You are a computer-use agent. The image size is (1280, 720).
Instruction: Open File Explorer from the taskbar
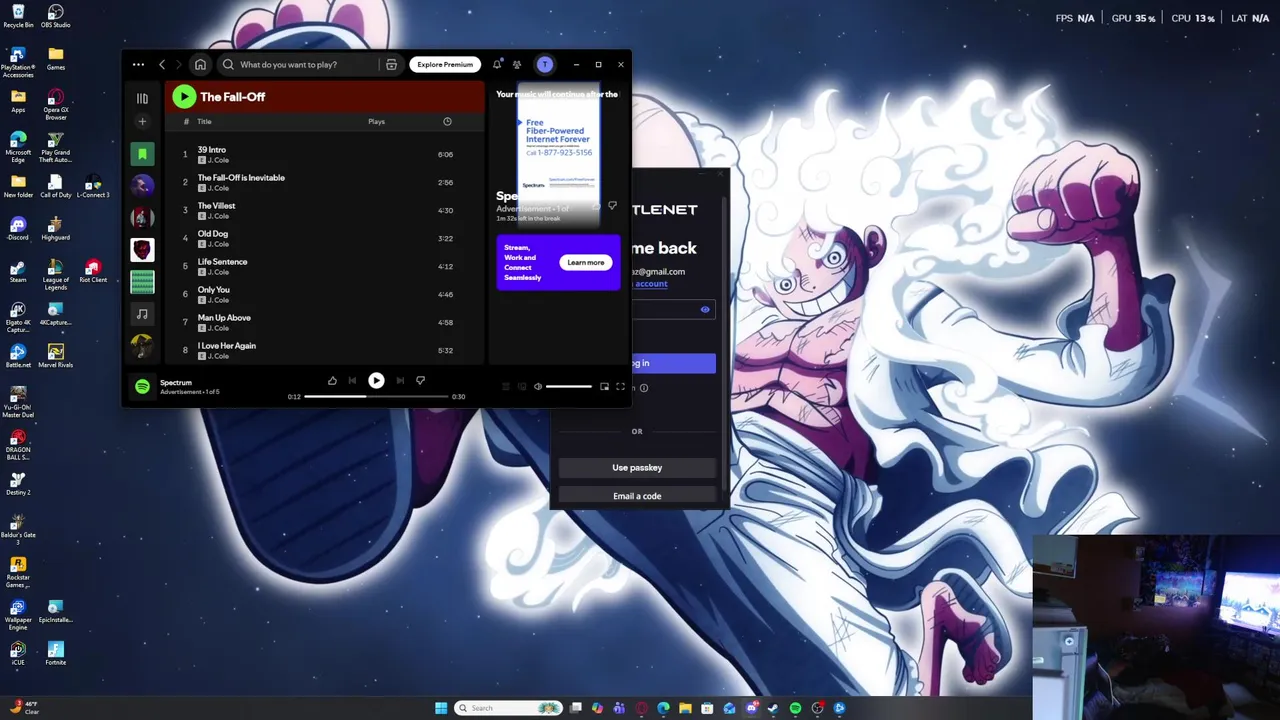[x=685, y=708]
